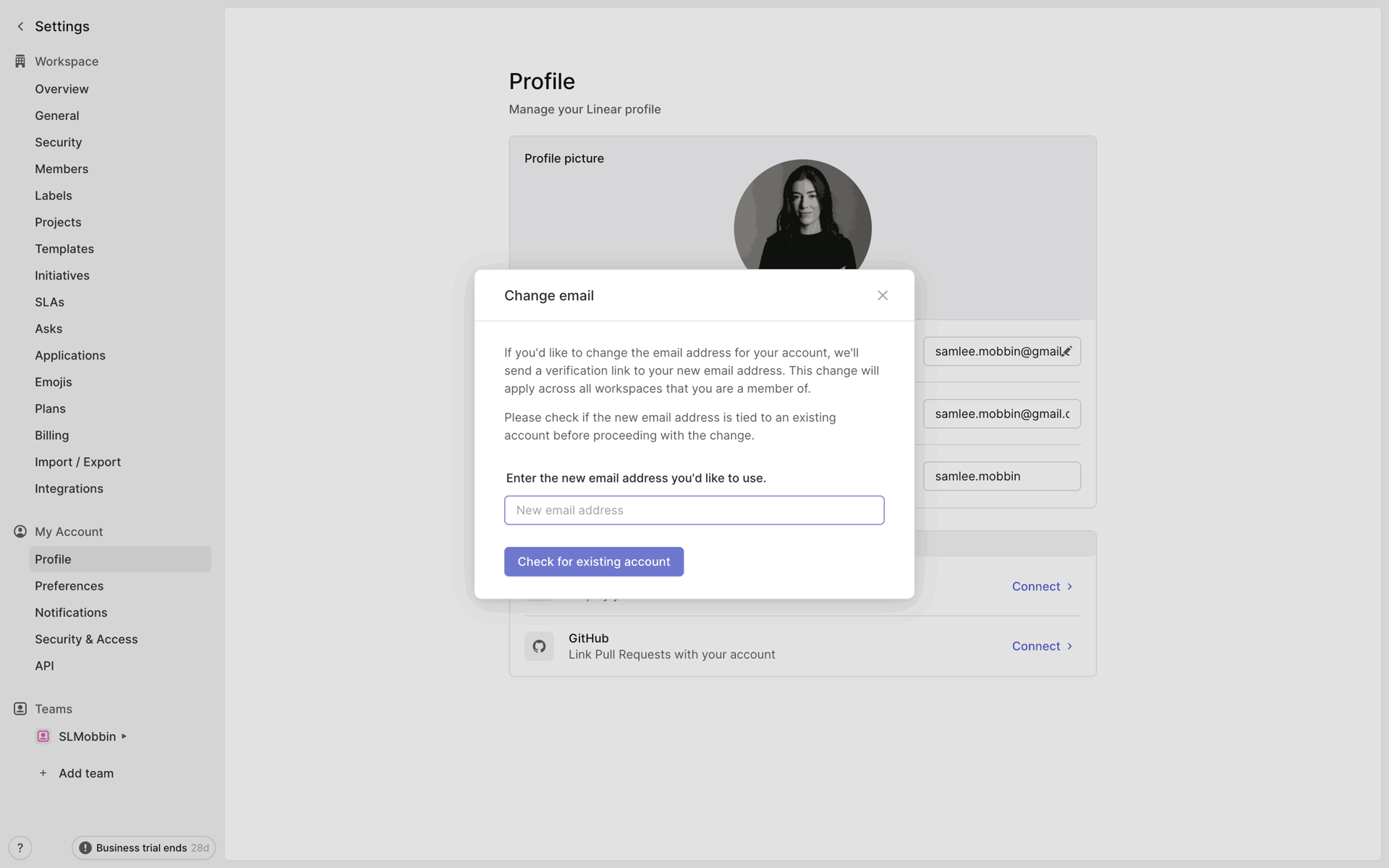Click the My Account section label
Screen dimensions: 1389x868
click(x=69, y=532)
